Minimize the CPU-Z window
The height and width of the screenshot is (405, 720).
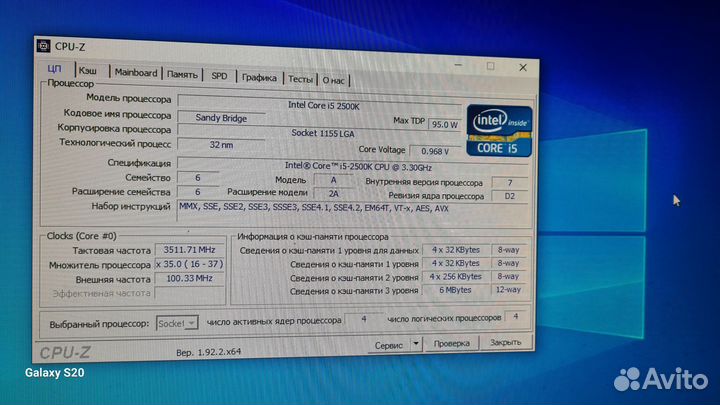(458, 65)
